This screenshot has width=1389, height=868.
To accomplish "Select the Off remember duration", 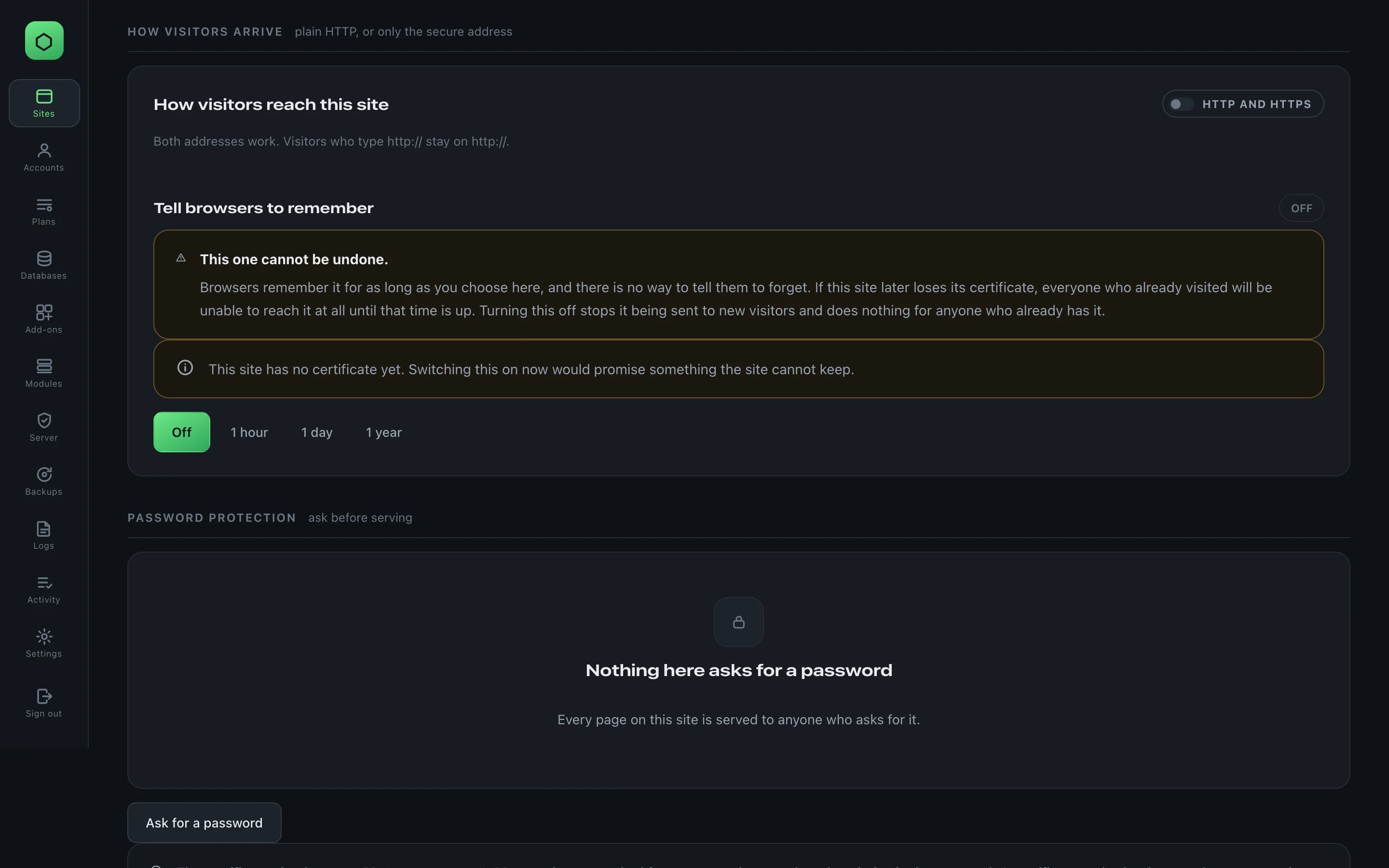I will pos(182,432).
